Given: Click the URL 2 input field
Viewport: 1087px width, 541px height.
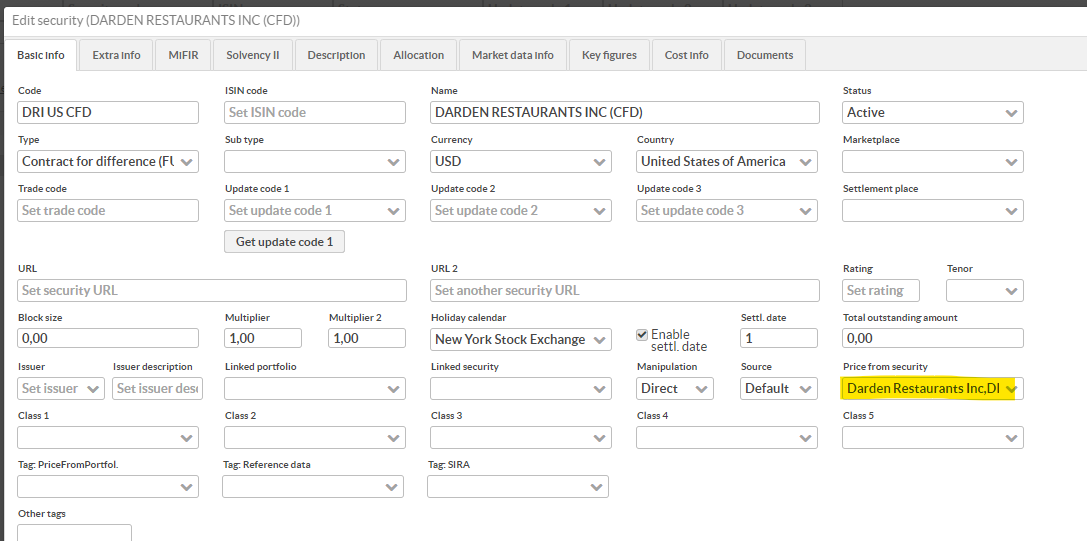Looking at the screenshot, I should [625, 291].
